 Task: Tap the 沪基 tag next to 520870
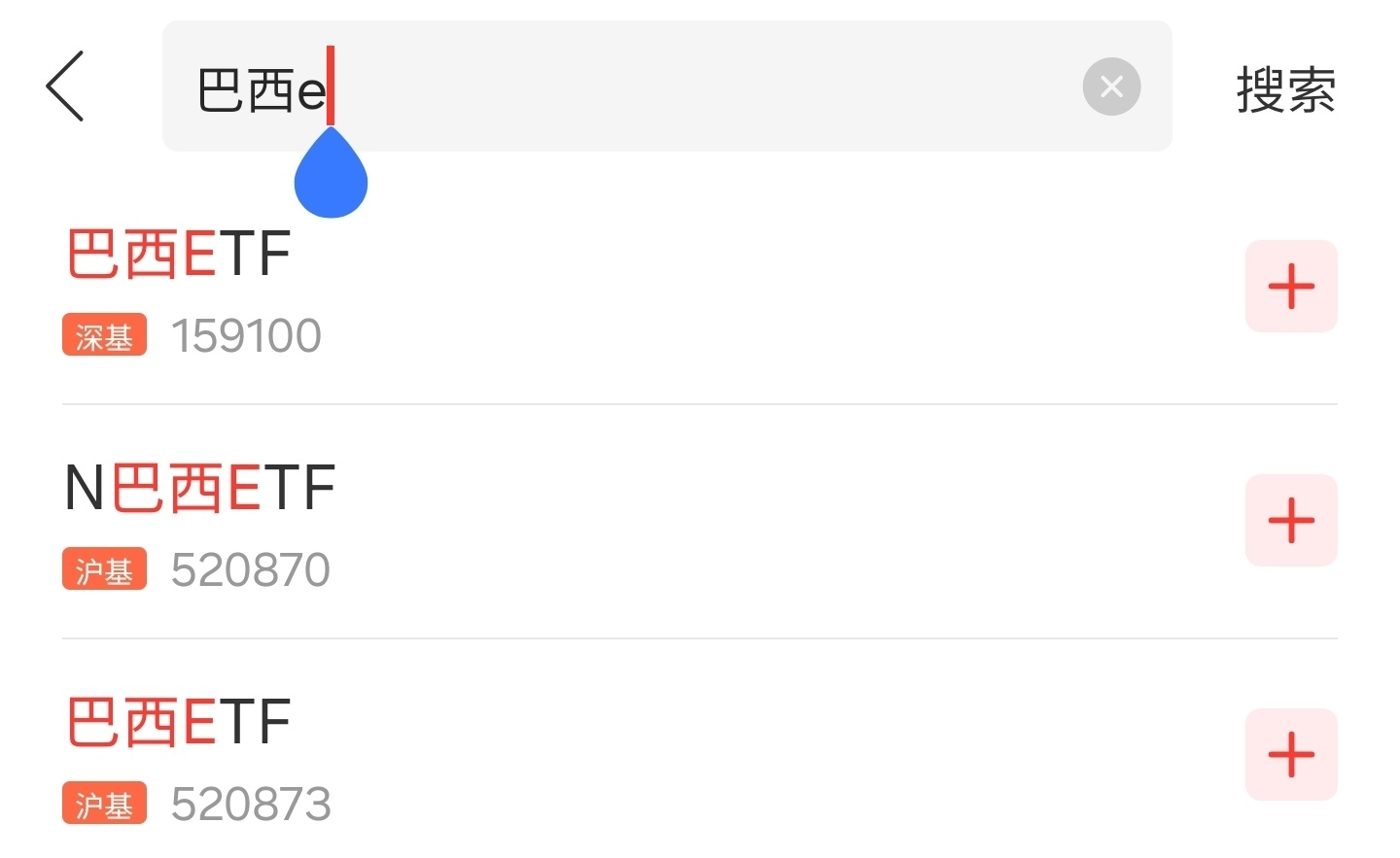[x=104, y=569]
